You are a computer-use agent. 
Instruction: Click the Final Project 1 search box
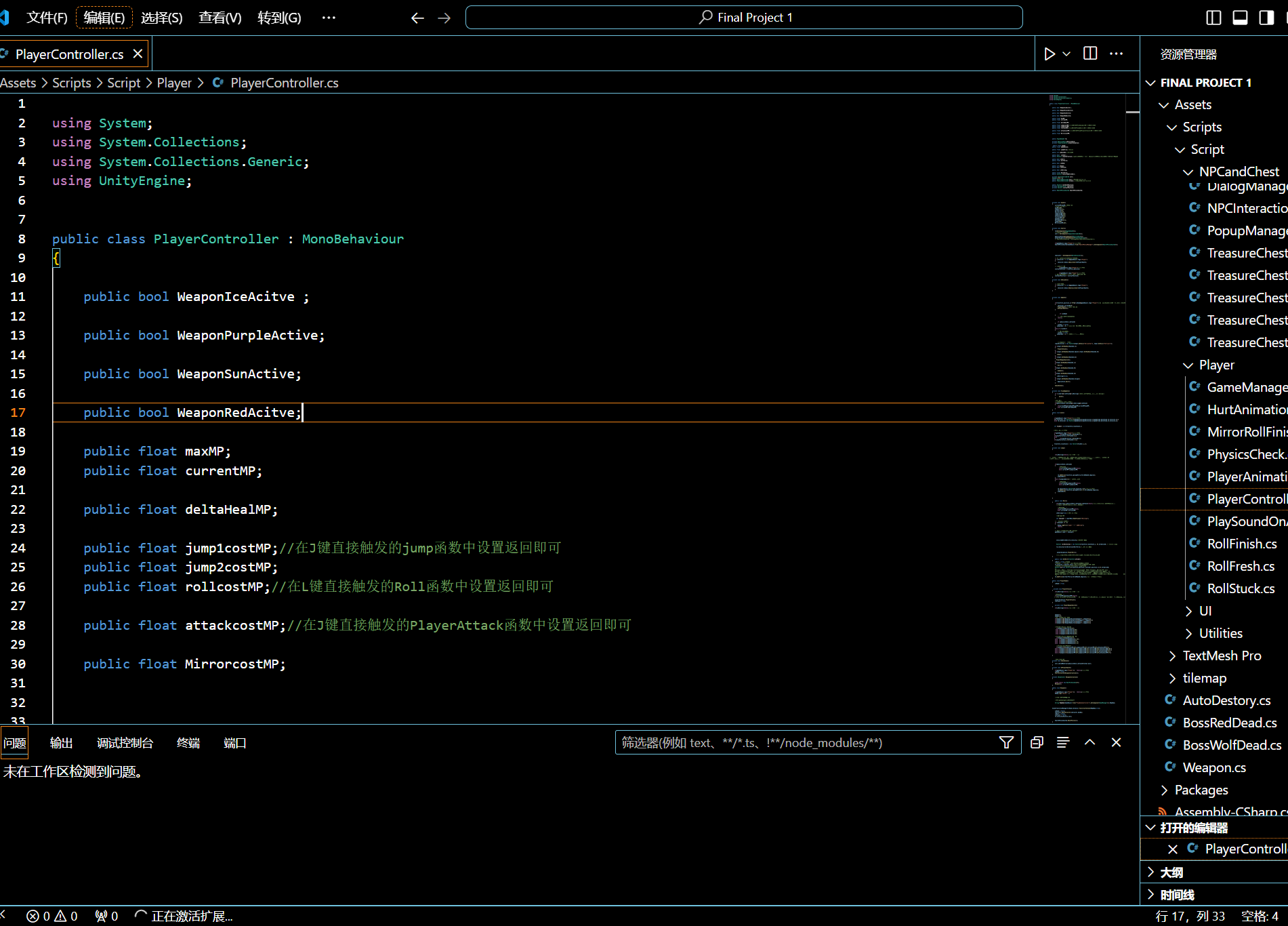[x=744, y=18]
